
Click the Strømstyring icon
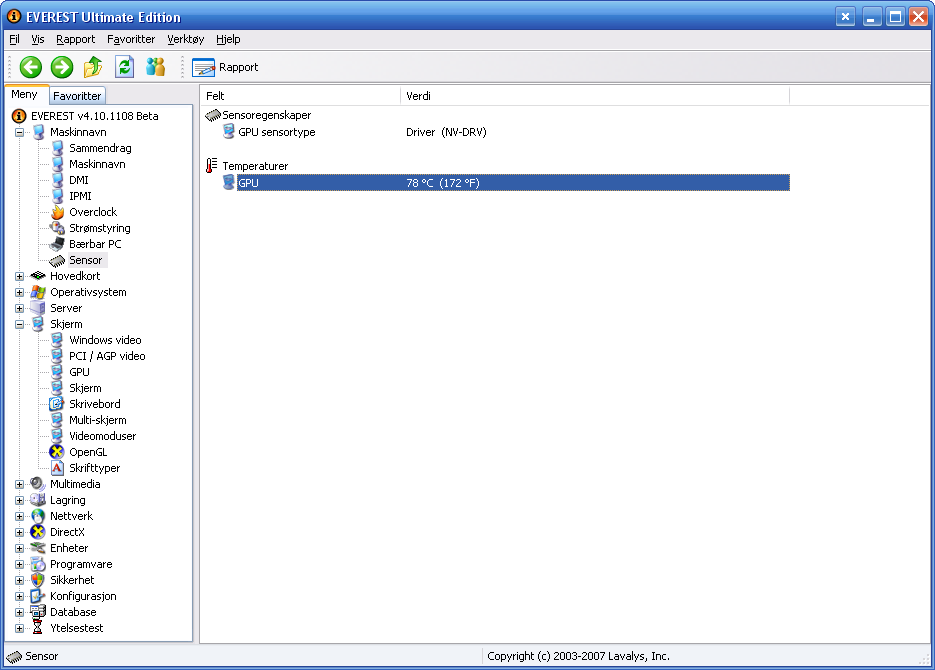57,228
